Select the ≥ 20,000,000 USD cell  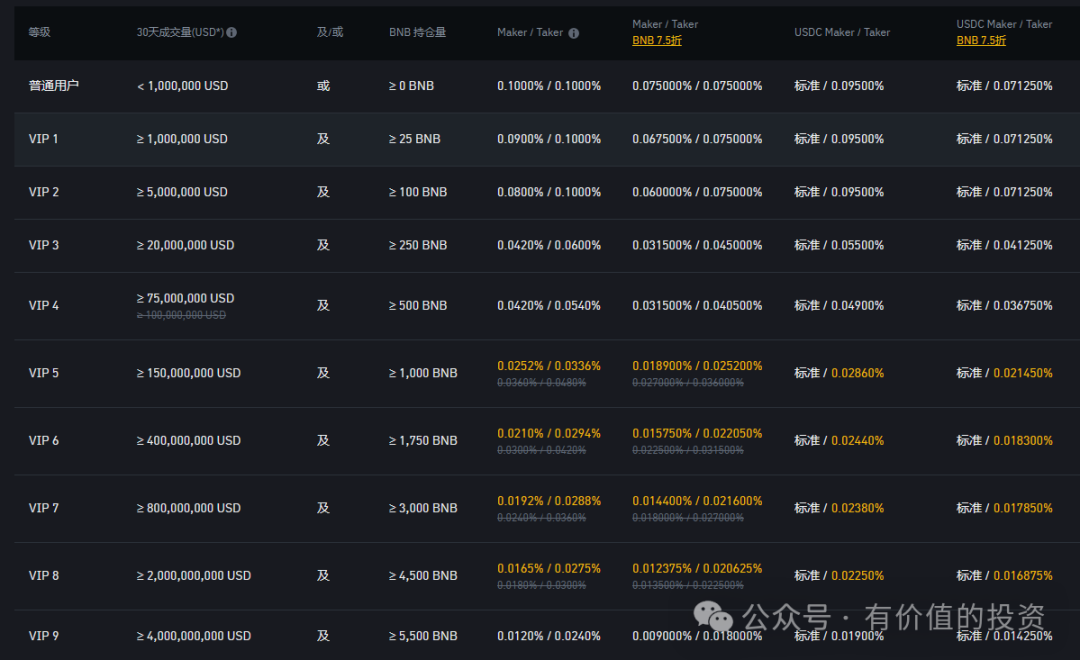click(185, 245)
